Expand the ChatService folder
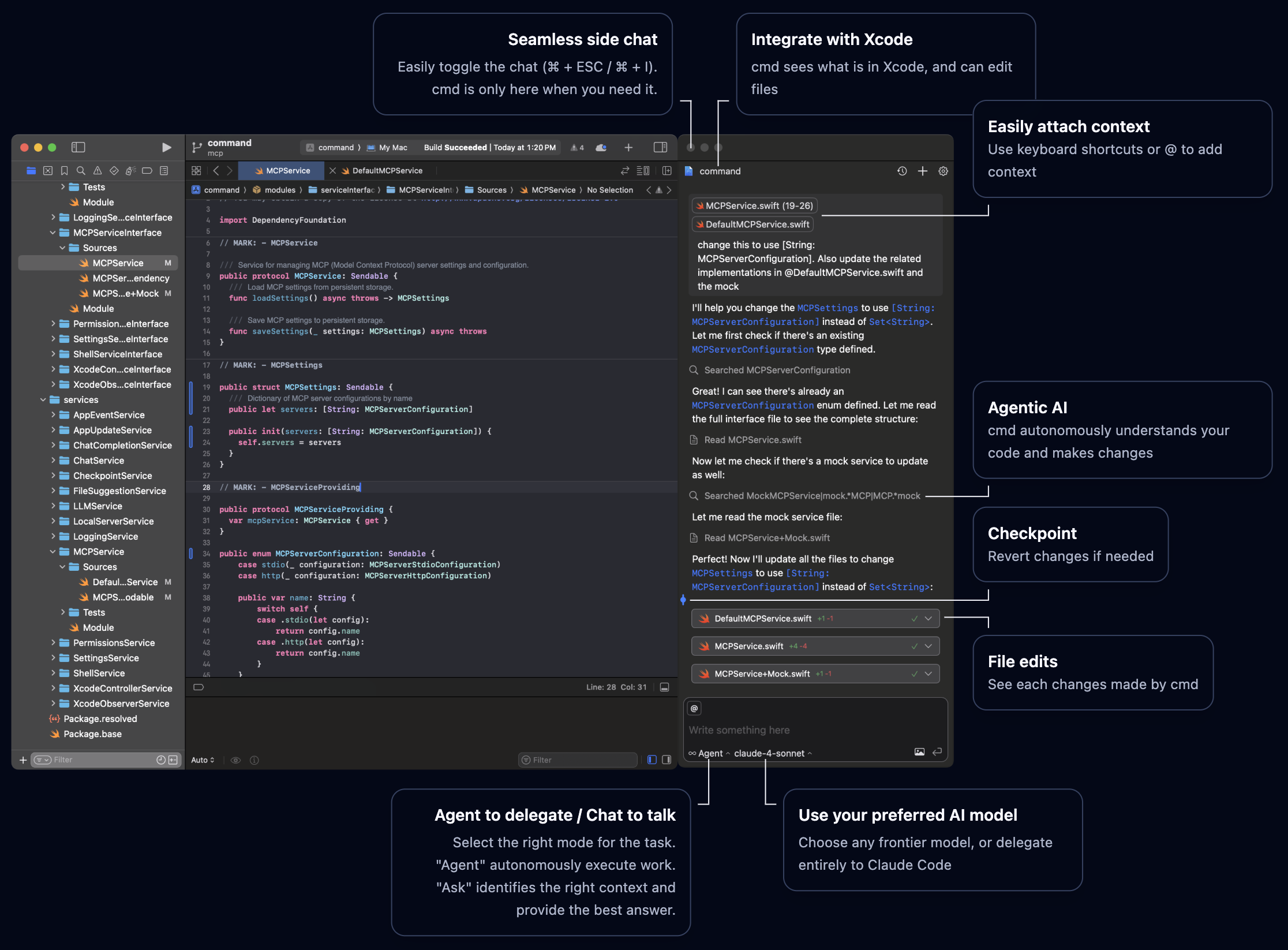 click(x=53, y=461)
